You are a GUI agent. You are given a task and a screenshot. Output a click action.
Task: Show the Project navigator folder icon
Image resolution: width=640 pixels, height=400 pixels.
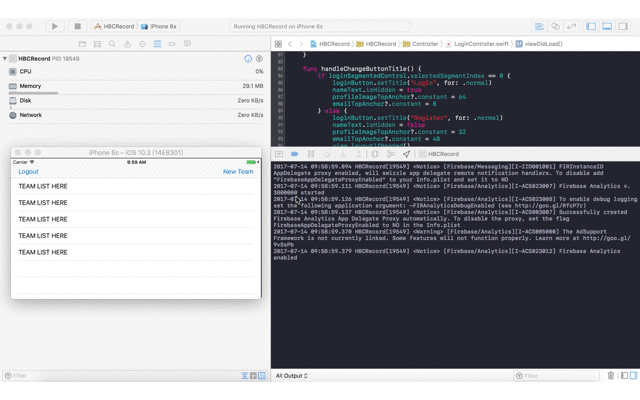tap(82, 44)
